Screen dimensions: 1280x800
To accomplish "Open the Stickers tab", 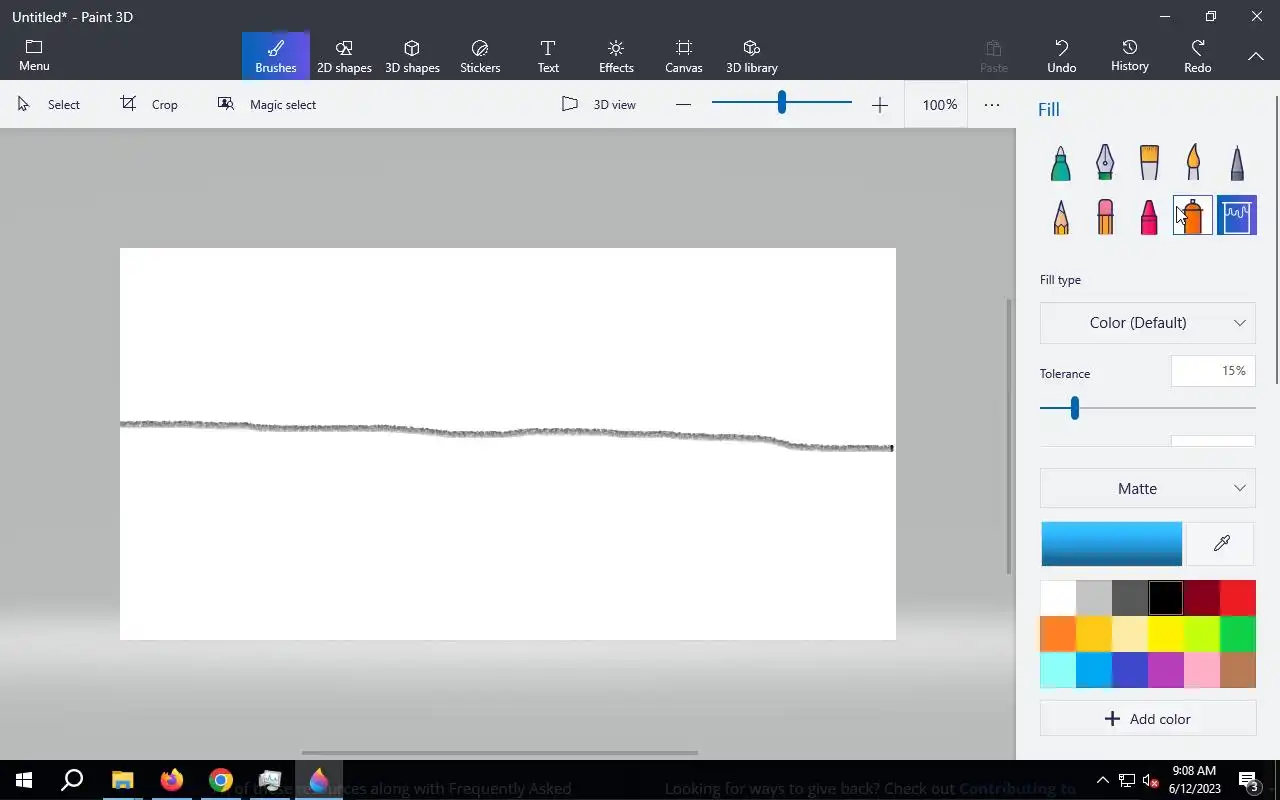I will [x=480, y=56].
